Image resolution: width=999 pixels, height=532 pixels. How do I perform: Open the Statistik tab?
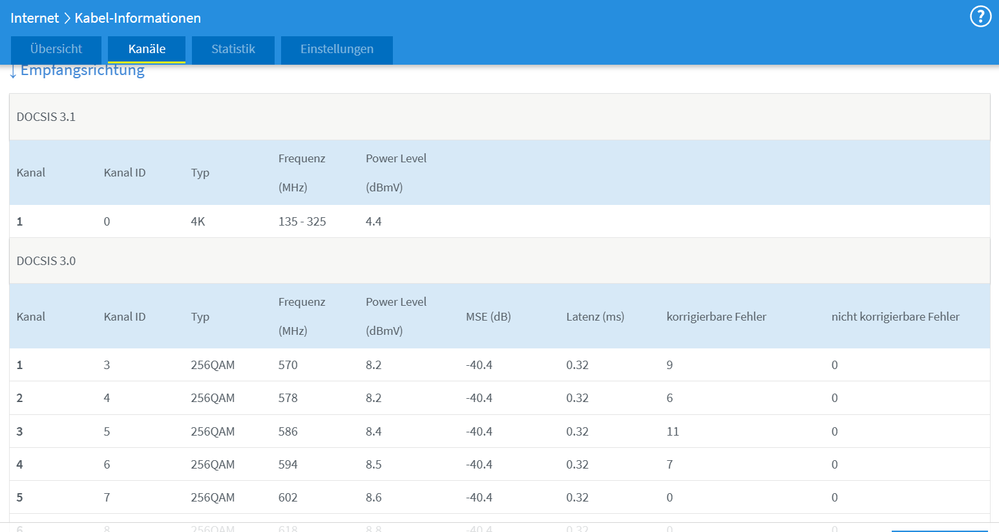click(x=233, y=49)
